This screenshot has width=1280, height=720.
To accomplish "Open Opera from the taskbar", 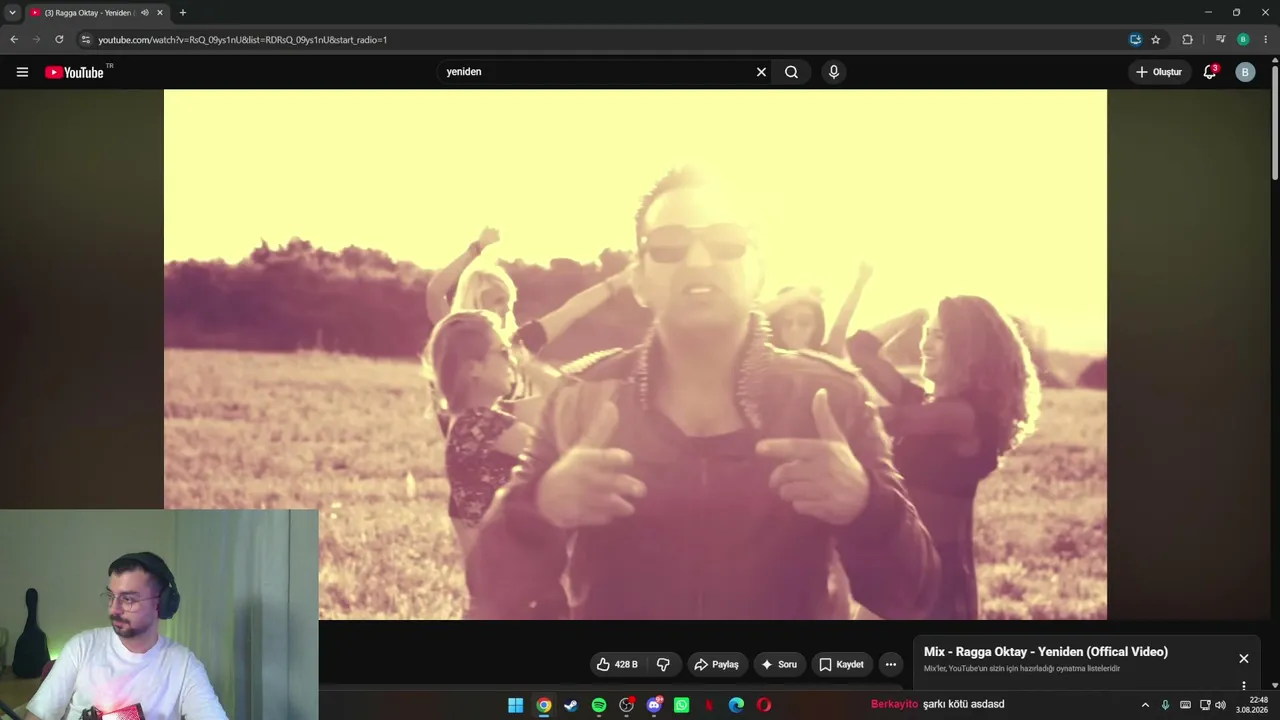I will pyautogui.click(x=764, y=705).
